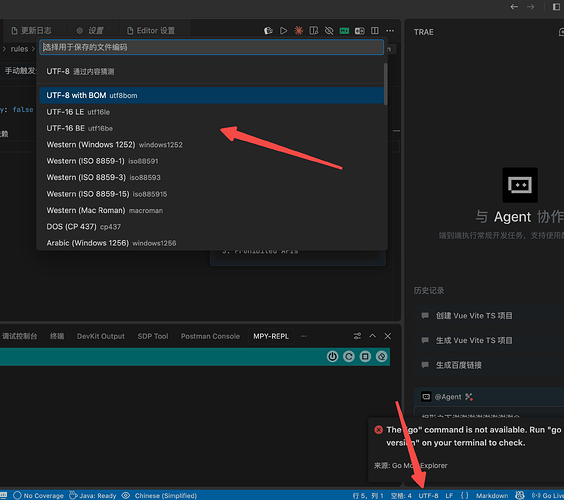Click the REPL circular C reset icon
This screenshot has height=500, width=564.
click(349, 356)
